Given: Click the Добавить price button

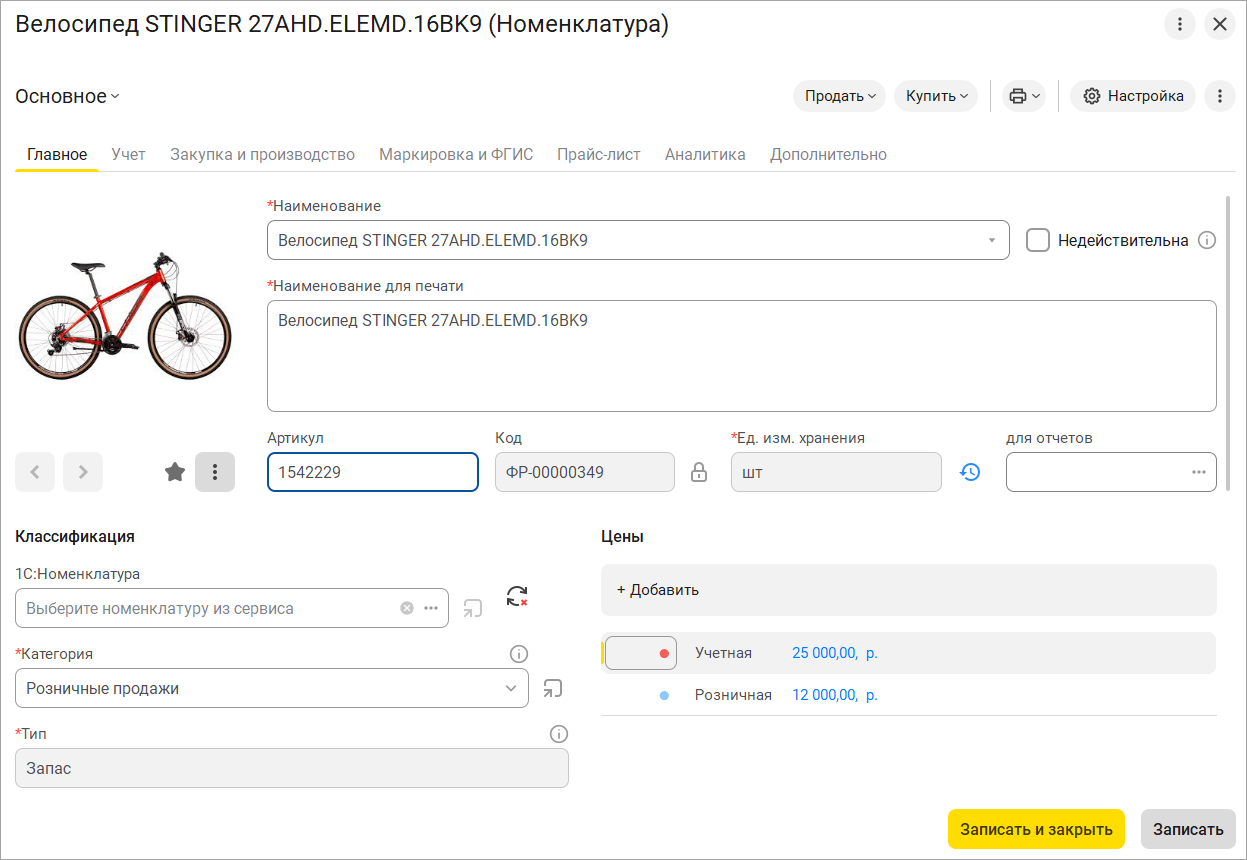Looking at the screenshot, I should tap(658, 590).
